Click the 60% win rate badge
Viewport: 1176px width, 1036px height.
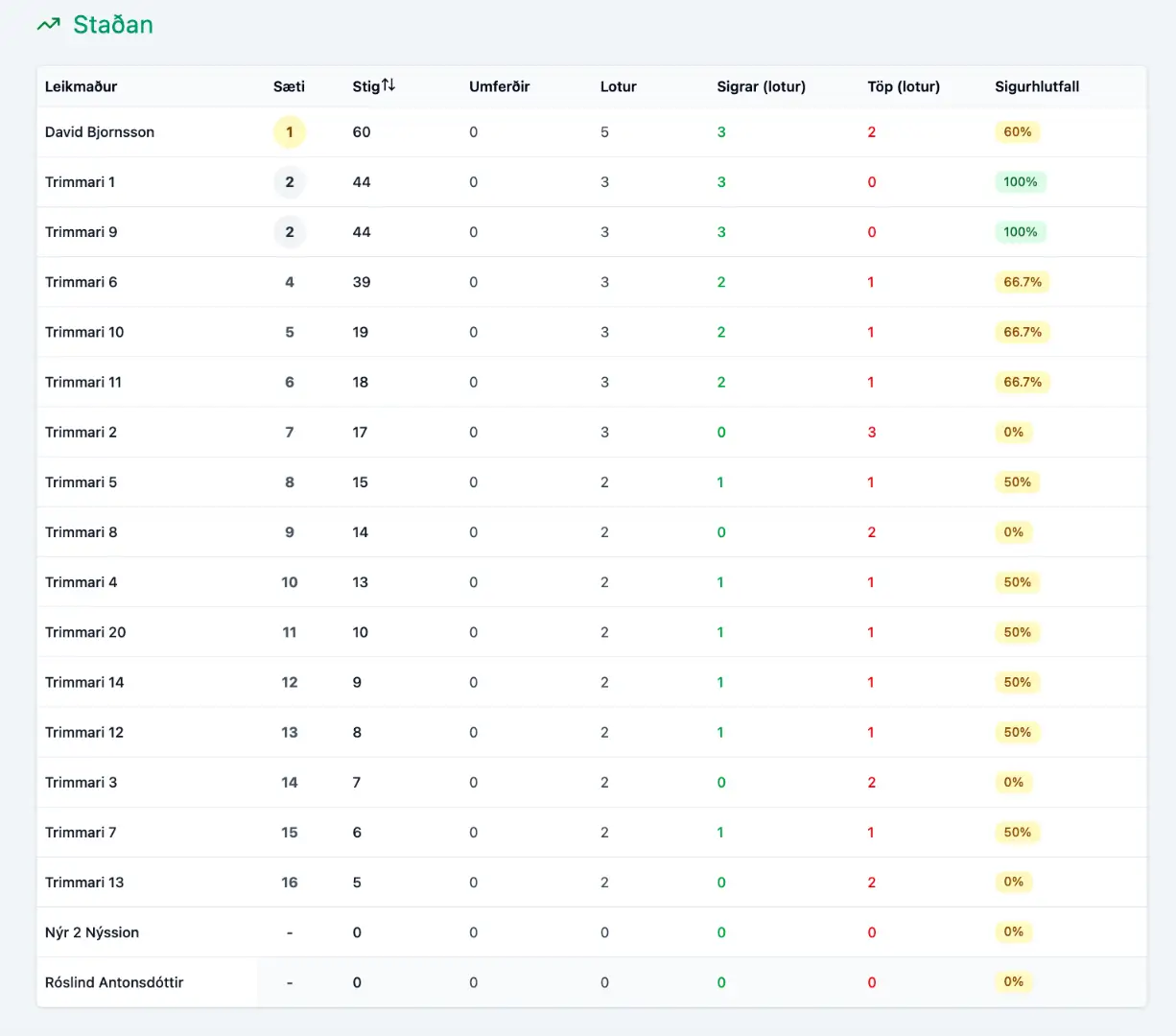point(1017,132)
